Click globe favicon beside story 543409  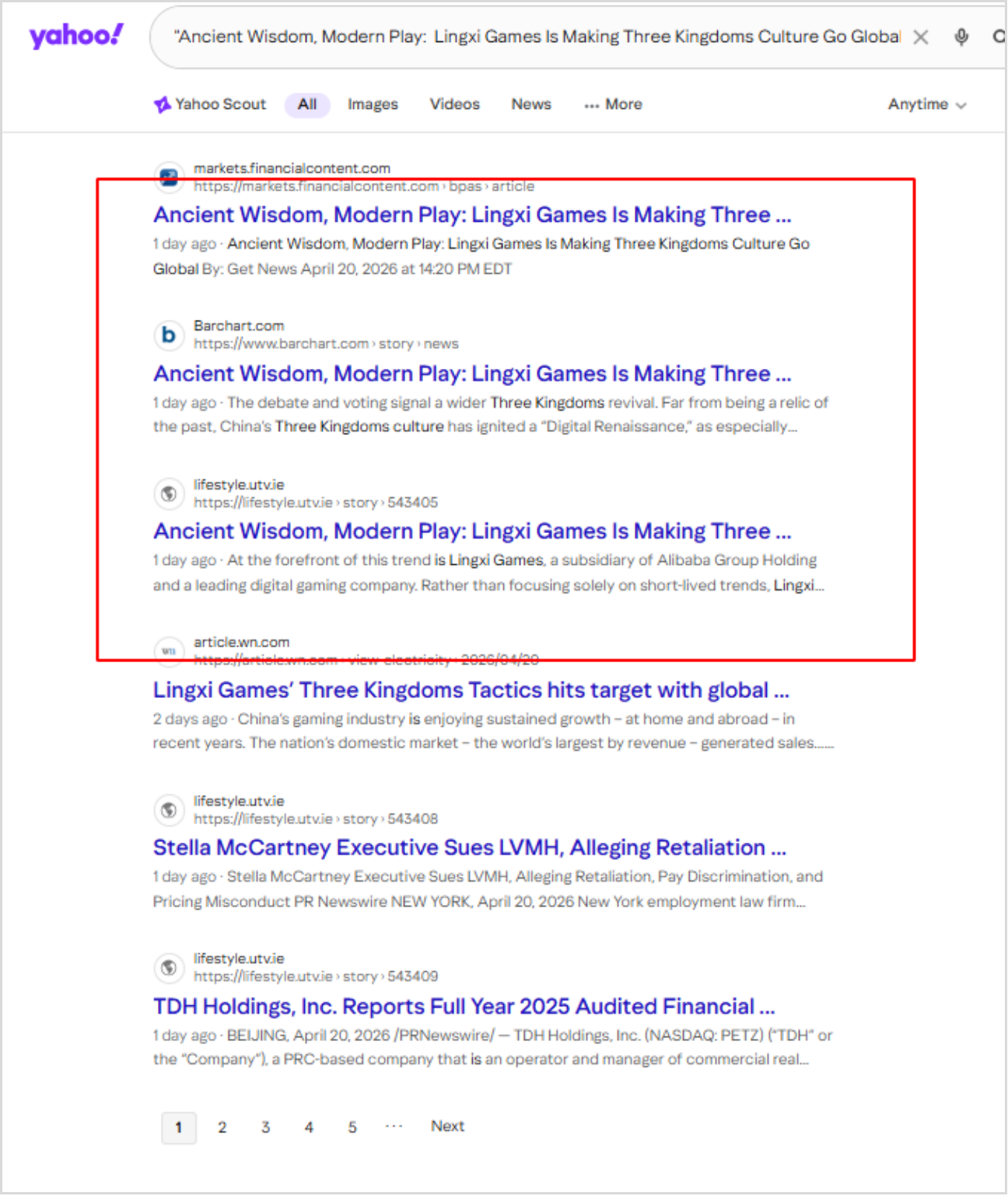click(169, 967)
